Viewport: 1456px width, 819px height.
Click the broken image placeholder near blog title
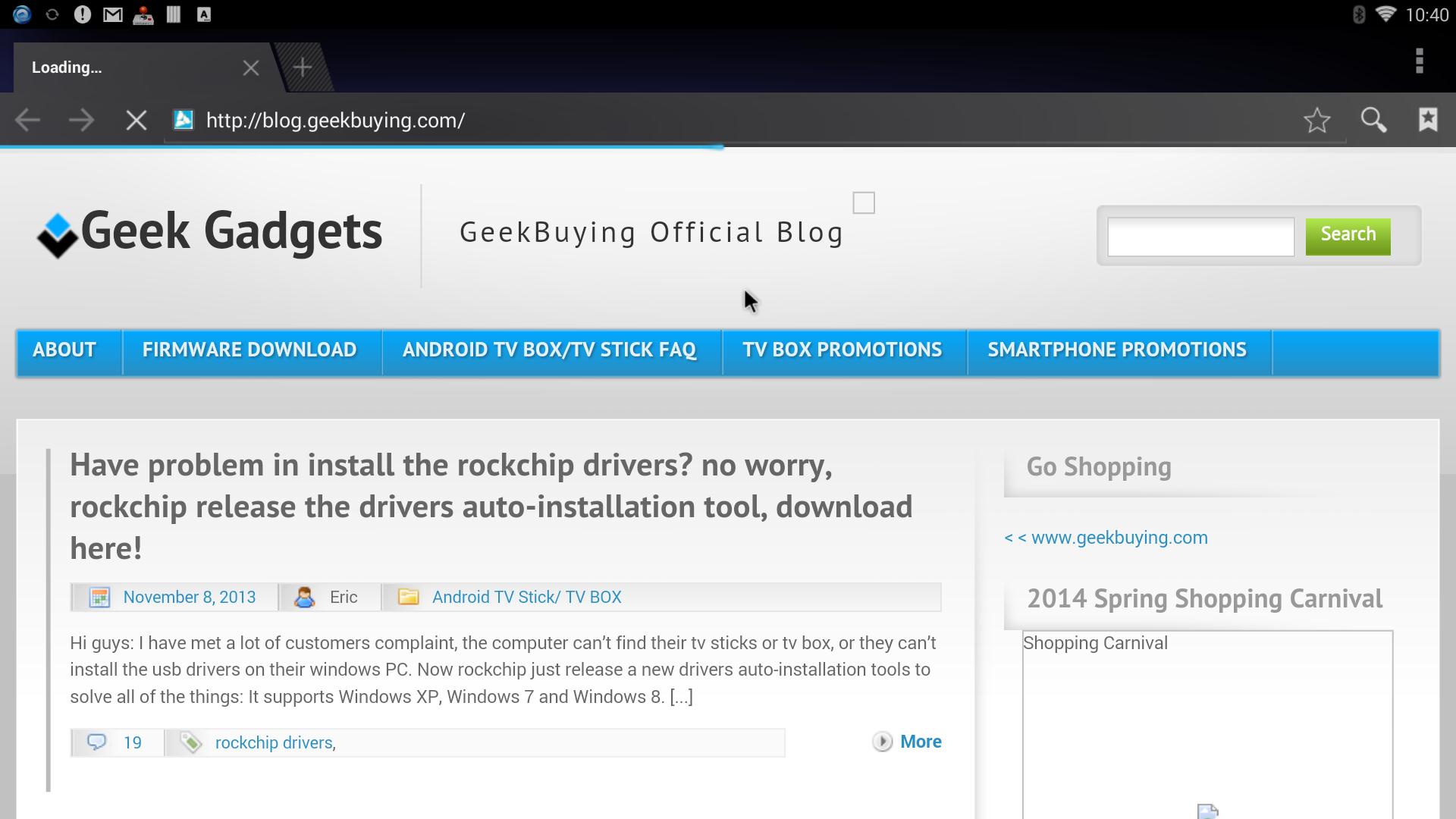[864, 202]
